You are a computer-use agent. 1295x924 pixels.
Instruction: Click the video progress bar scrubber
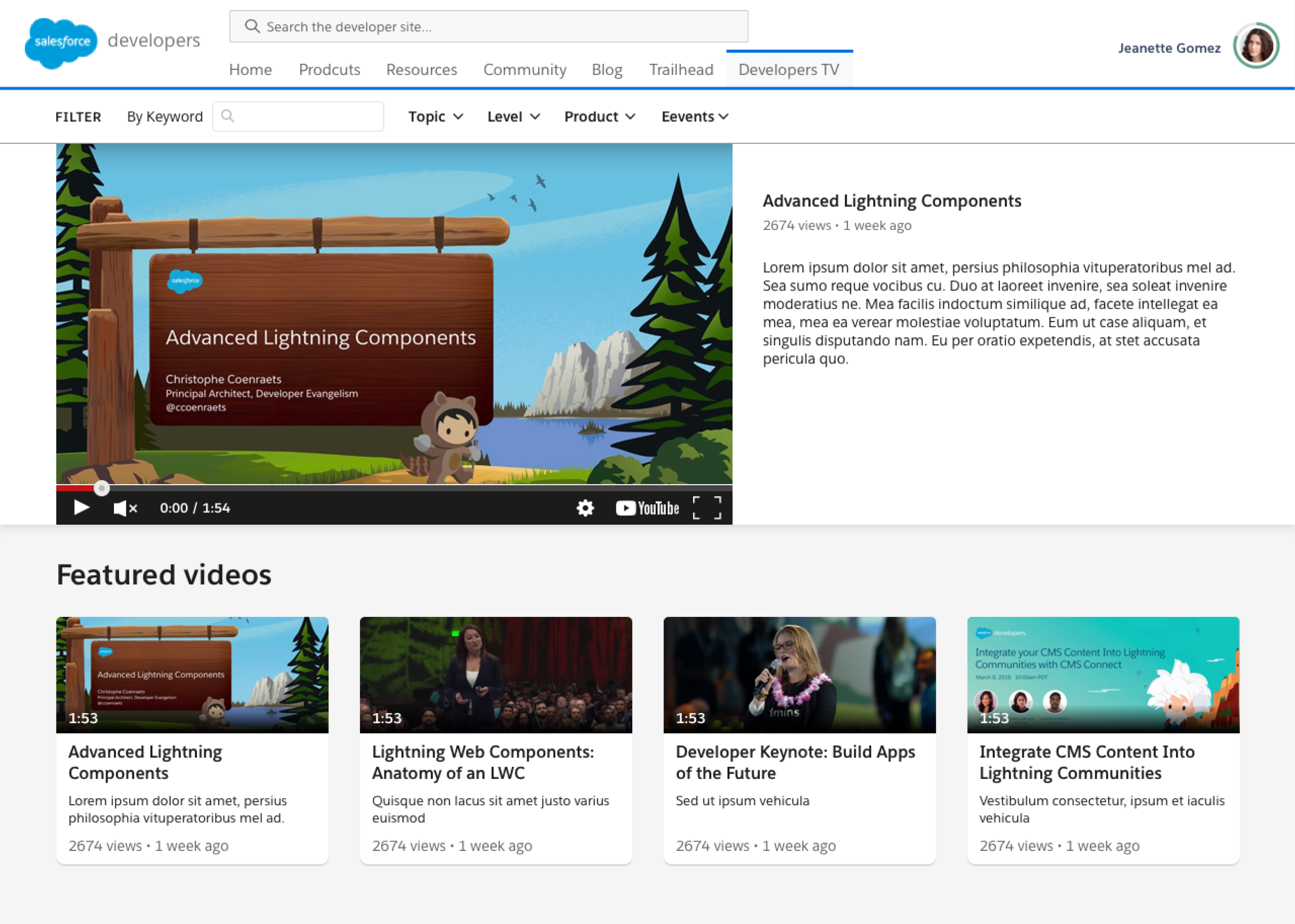pyautogui.click(x=101, y=488)
